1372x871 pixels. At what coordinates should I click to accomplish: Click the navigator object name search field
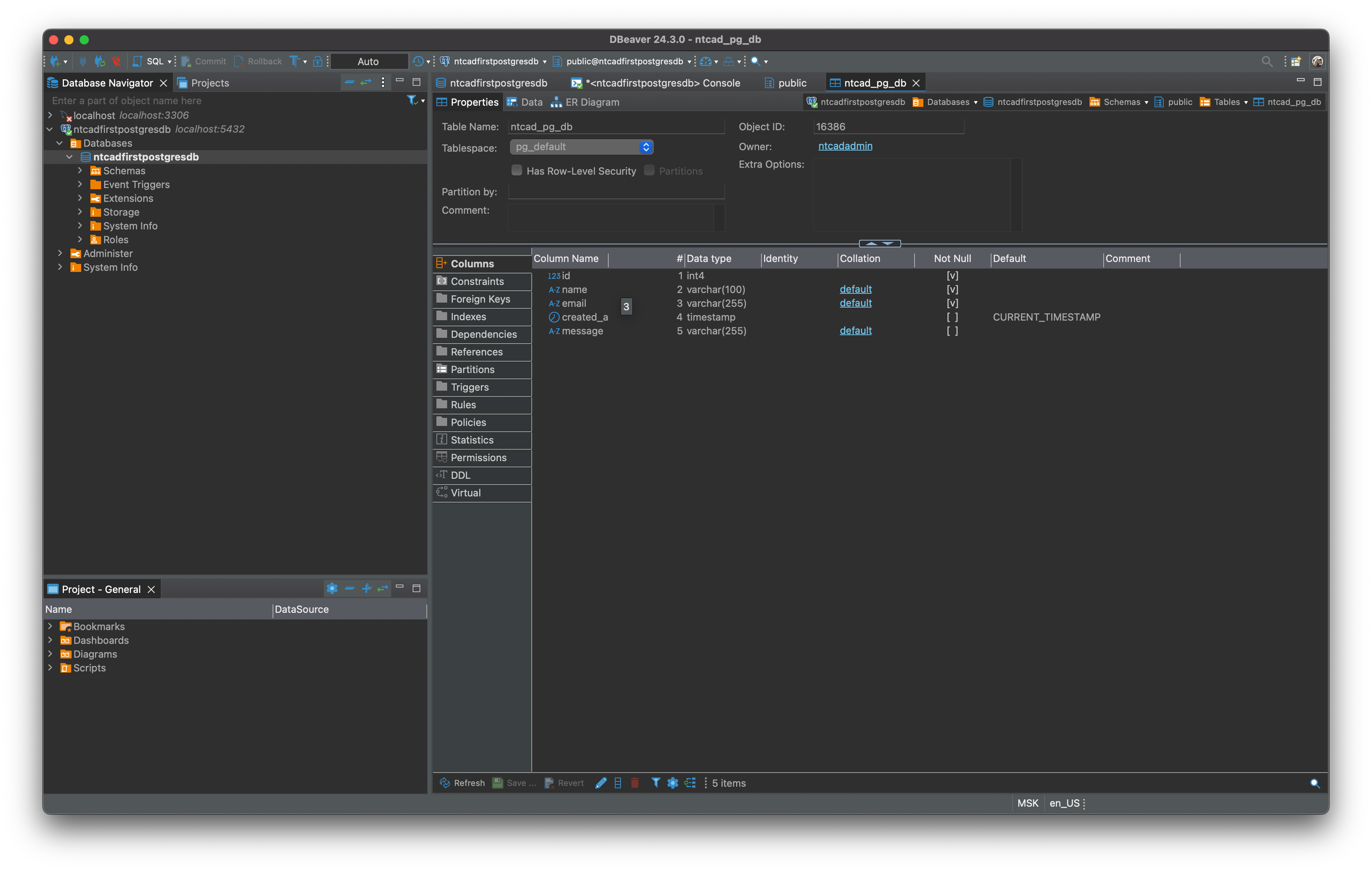(225, 100)
